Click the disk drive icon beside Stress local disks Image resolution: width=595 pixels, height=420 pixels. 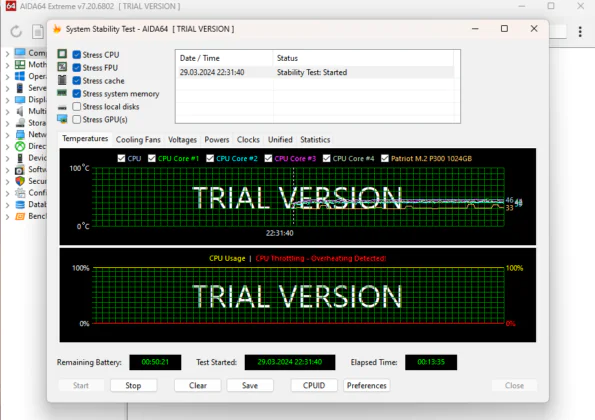62,107
